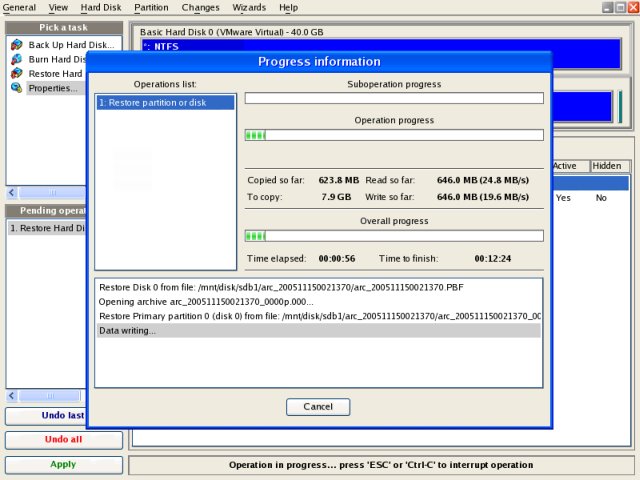Click the Time to finish value 00:12:24
Viewport: 640px width, 480px height.
pos(493,259)
